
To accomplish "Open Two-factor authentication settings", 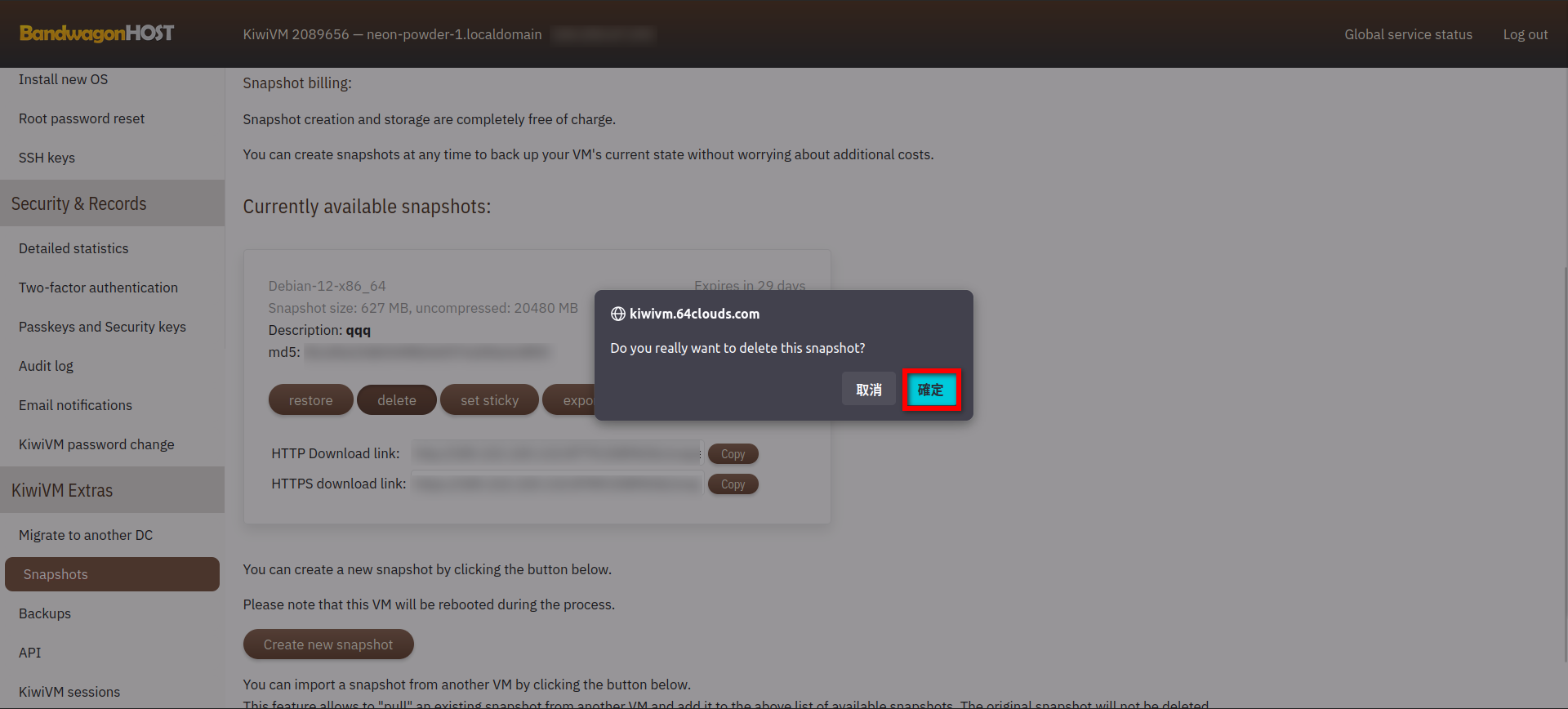I will point(98,288).
